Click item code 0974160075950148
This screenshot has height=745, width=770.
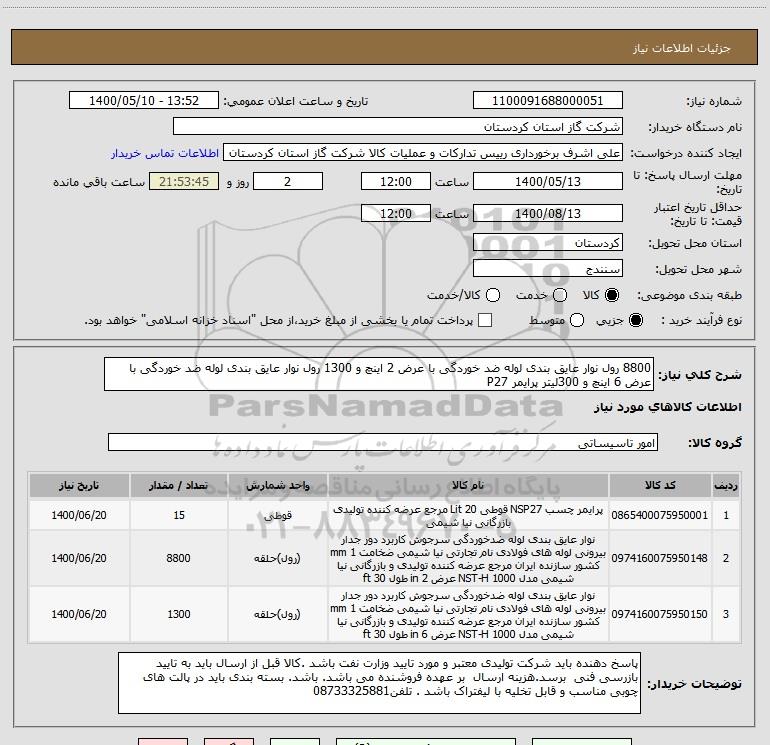point(660,558)
